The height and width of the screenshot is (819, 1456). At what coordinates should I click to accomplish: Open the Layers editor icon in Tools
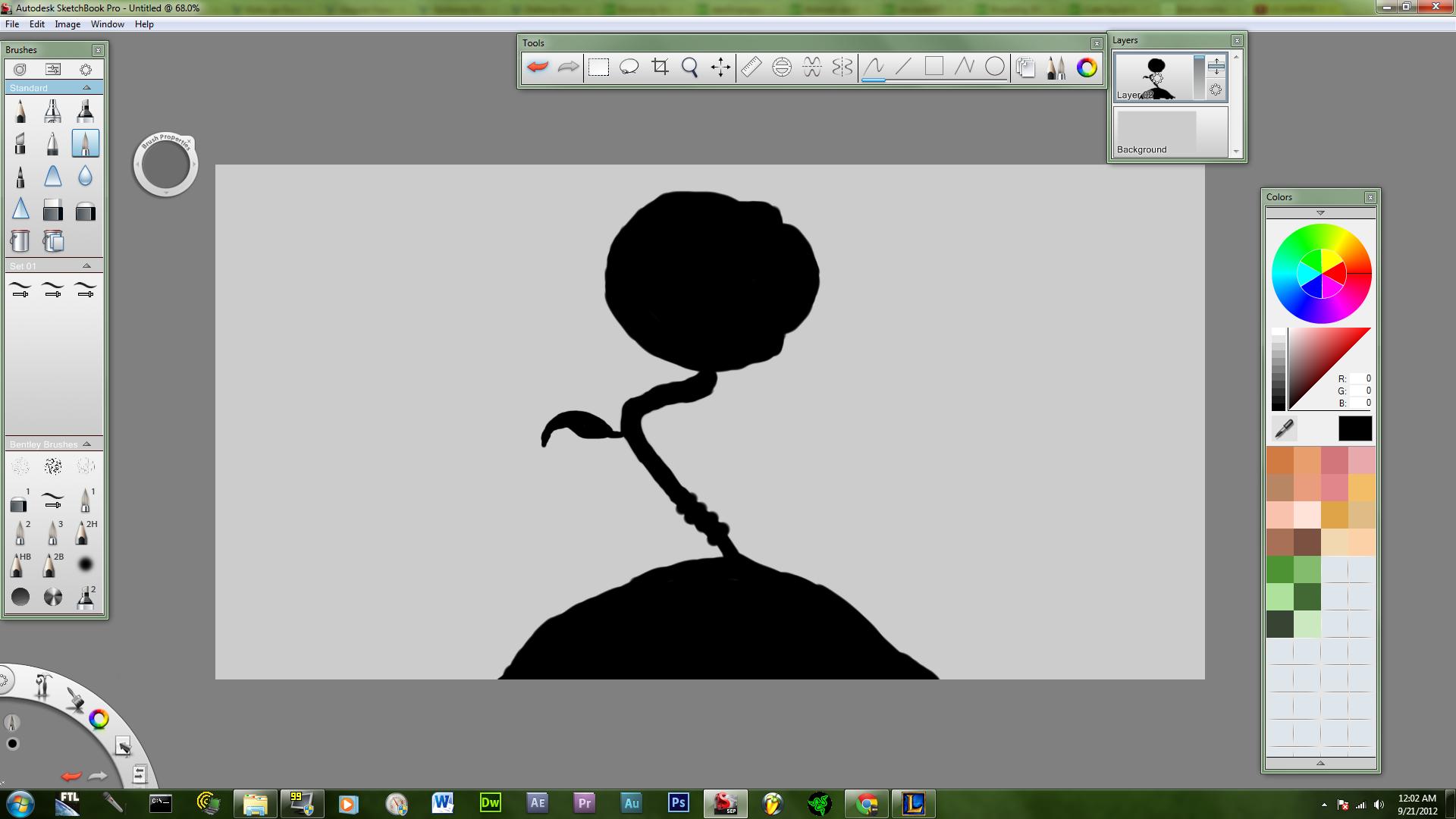(1025, 67)
